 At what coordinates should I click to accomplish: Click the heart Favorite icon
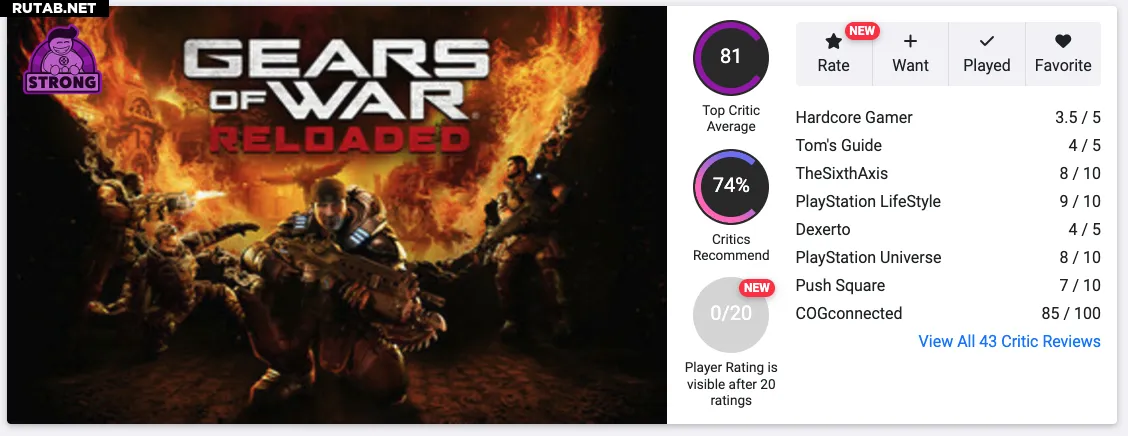pos(1063,41)
